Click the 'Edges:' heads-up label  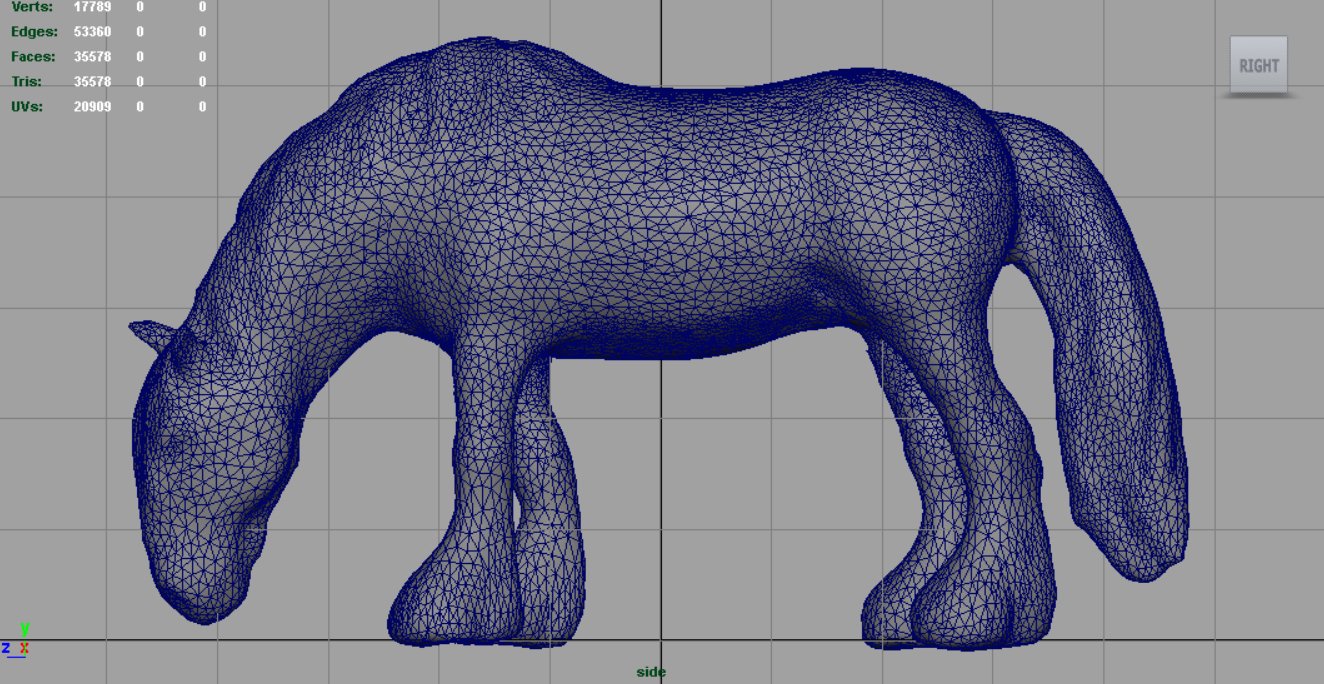(x=34, y=32)
